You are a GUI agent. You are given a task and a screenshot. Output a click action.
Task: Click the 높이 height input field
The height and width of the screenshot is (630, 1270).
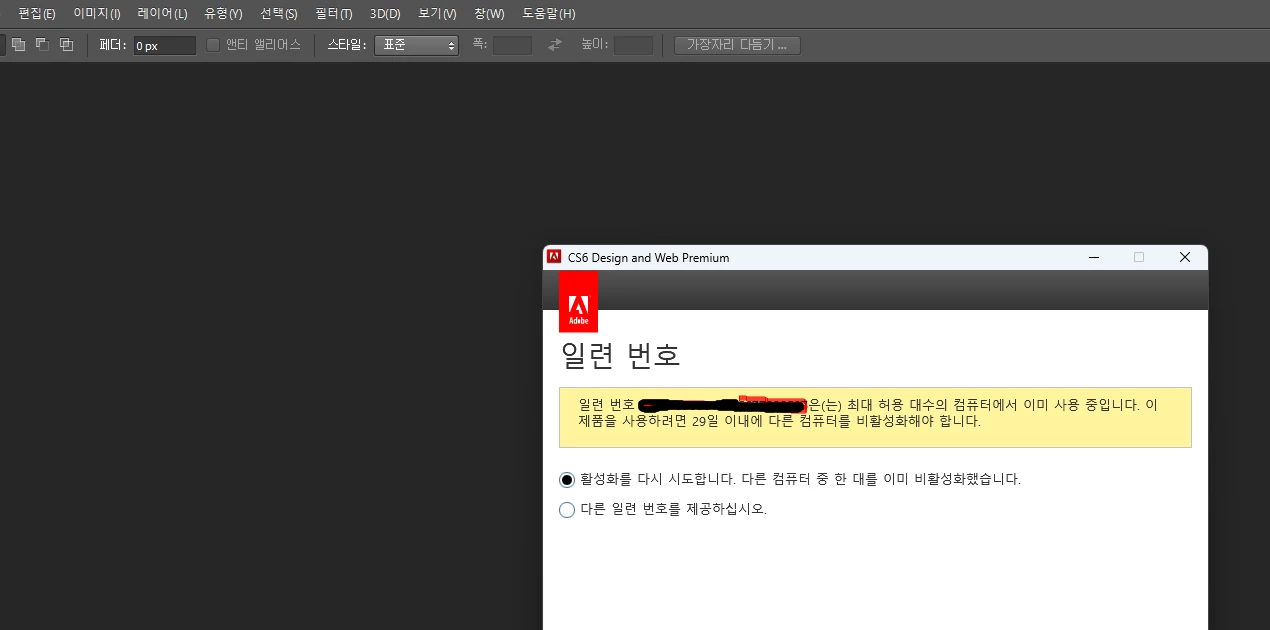point(633,45)
